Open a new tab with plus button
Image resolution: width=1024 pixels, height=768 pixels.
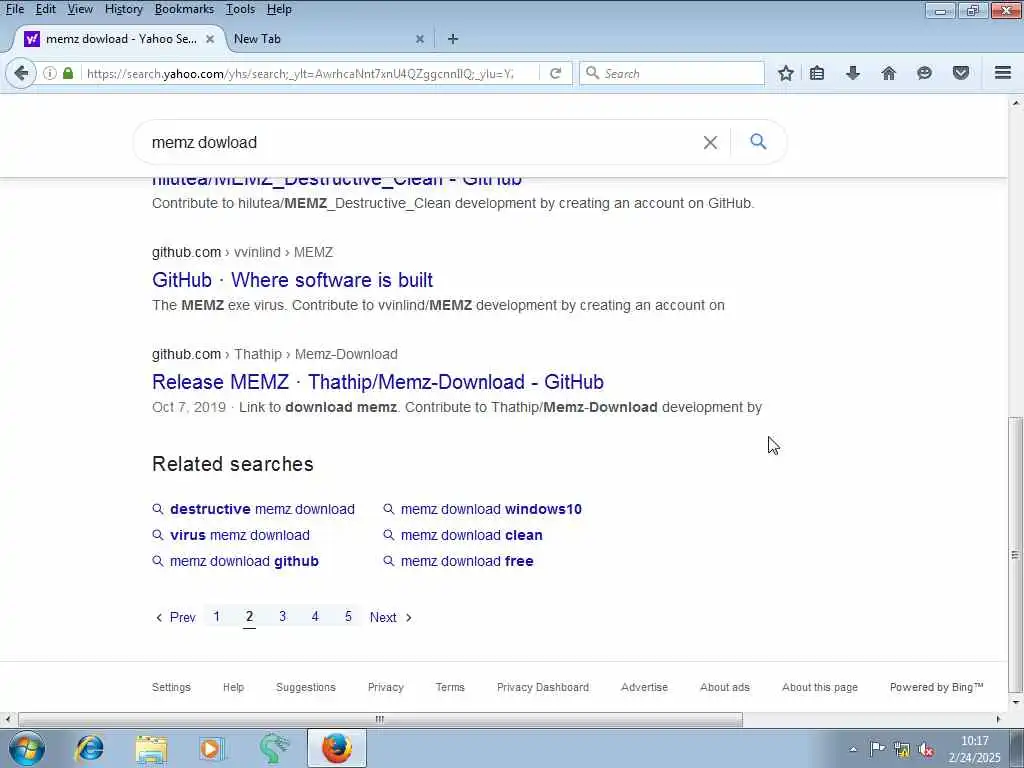(453, 39)
